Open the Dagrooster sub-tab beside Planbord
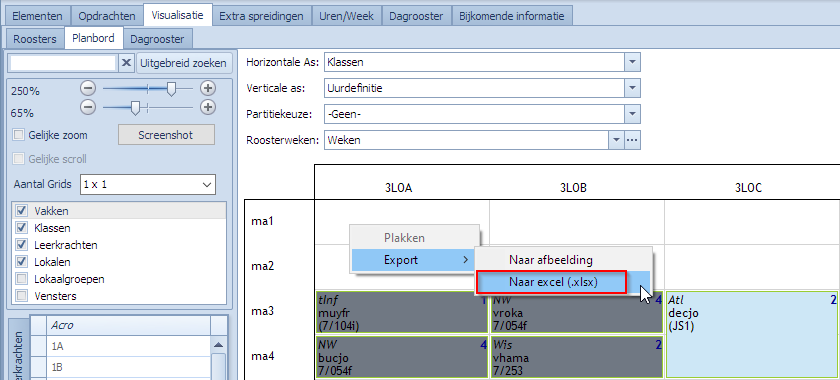Image resolution: width=840 pixels, height=380 pixels. click(157, 39)
